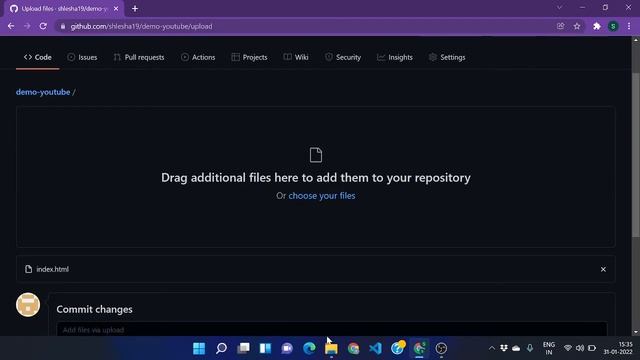The width and height of the screenshot is (640, 360).
Task: Bookmark this page with the star icon
Action: 577,26
